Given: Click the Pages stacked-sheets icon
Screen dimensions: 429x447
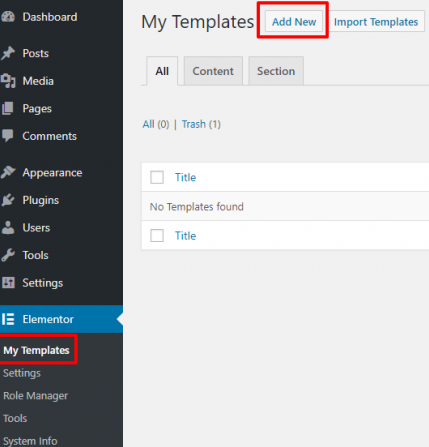Looking at the screenshot, I should coord(8,108).
